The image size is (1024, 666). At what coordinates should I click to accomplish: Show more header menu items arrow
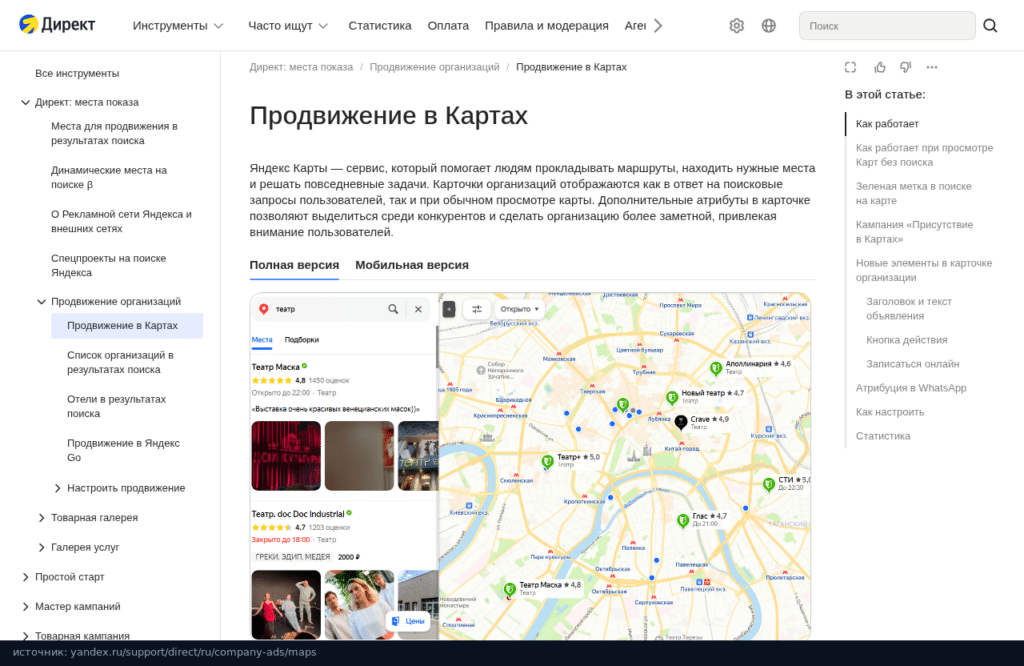(x=658, y=25)
